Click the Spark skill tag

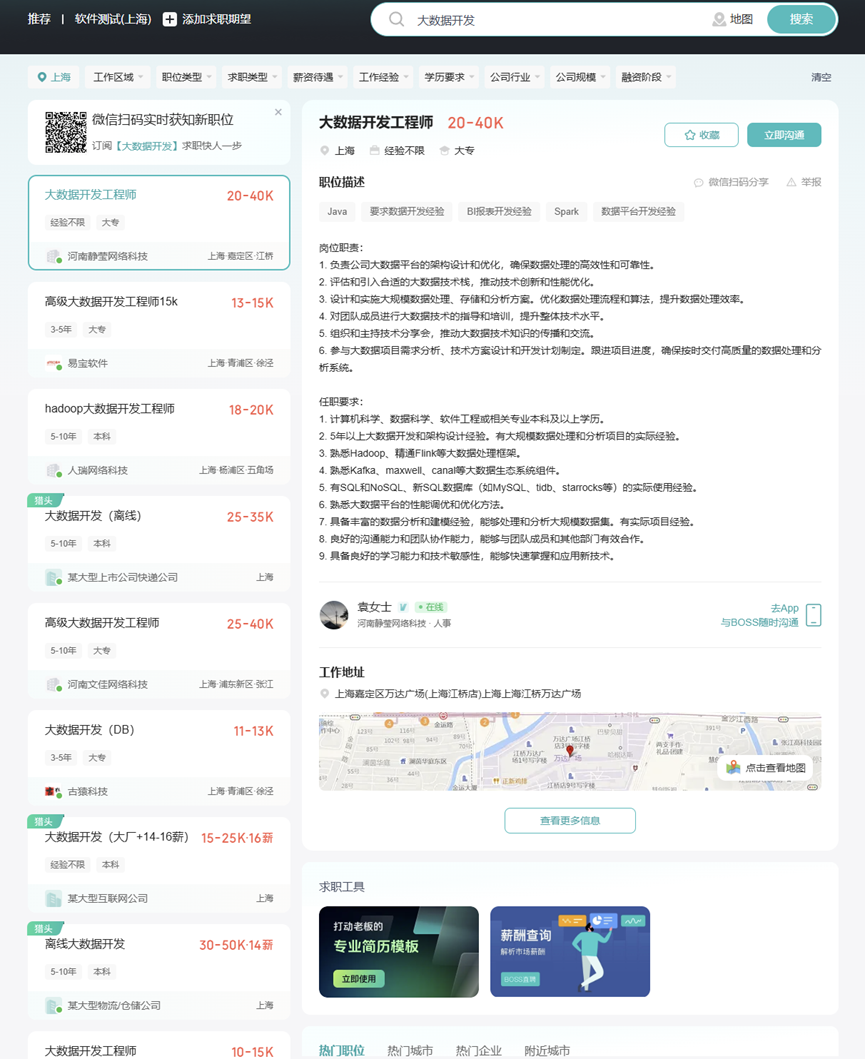click(x=566, y=211)
